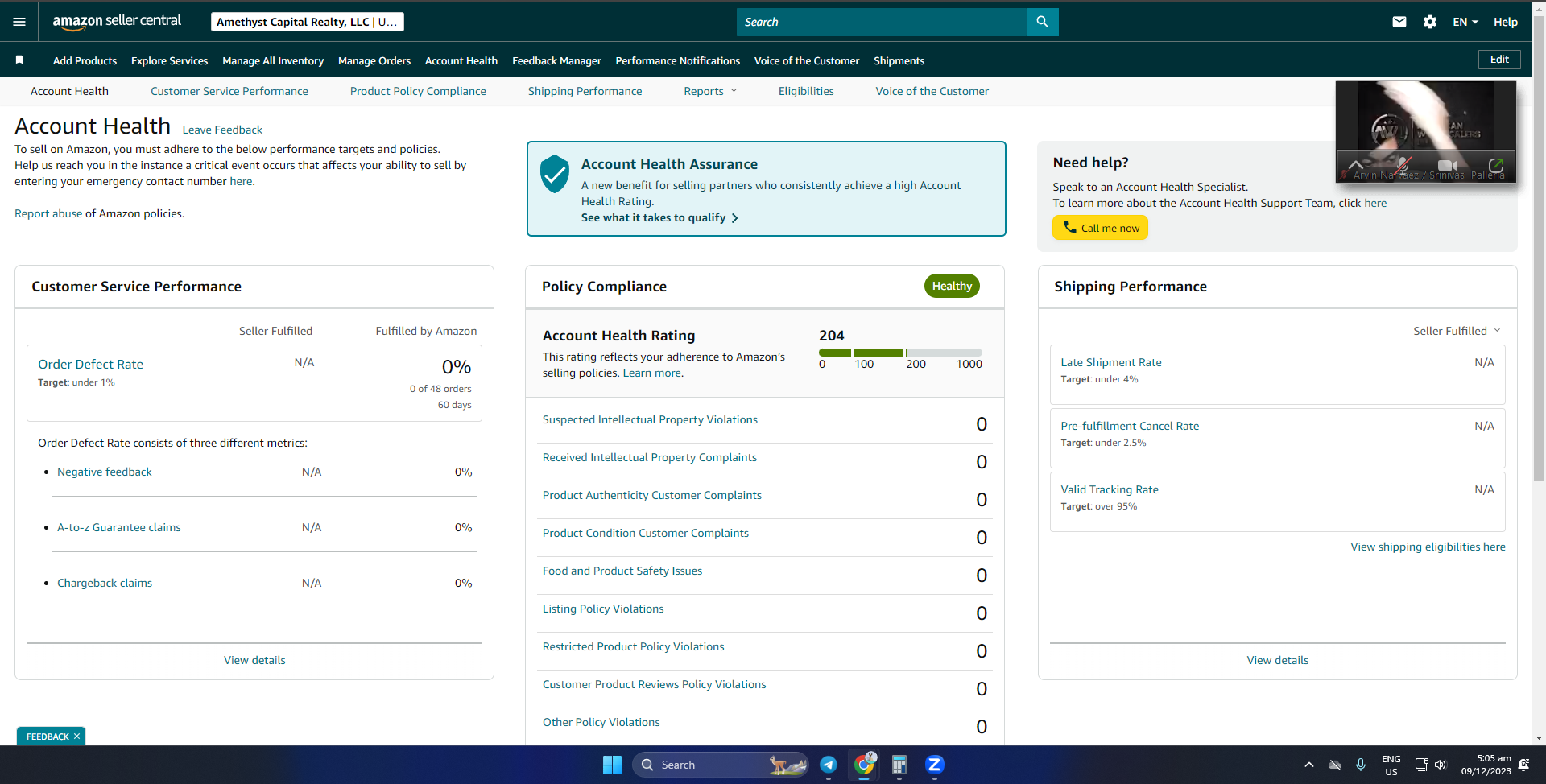This screenshot has height=784, width=1546.
Task: Open Performance Notifications
Action: coord(677,60)
